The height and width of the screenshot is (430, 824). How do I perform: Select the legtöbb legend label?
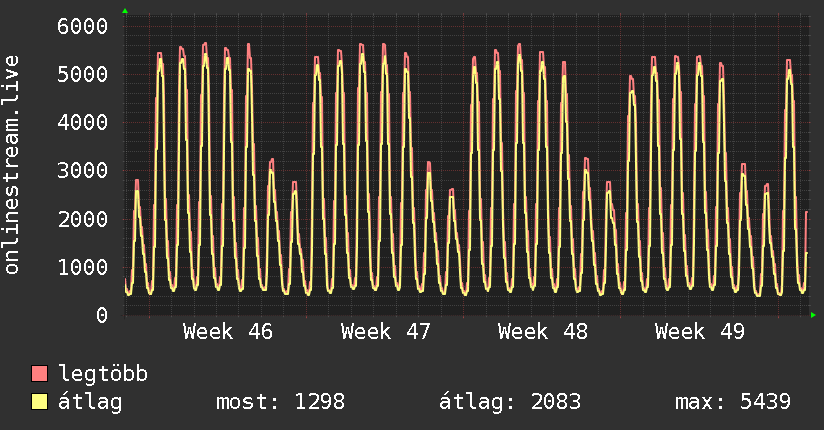pyautogui.click(x=103, y=374)
